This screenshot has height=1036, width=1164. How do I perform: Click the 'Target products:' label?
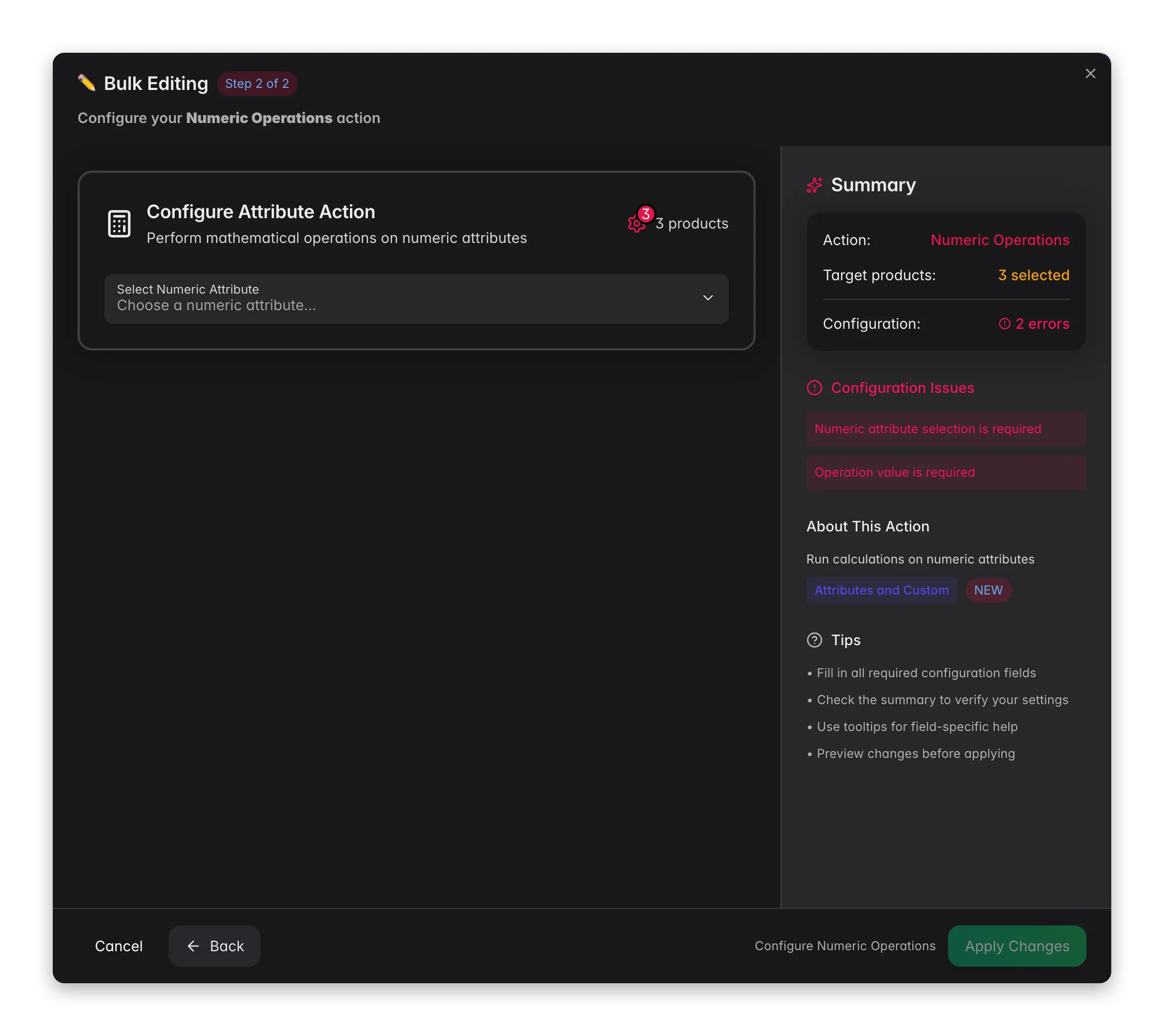click(879, 275)
